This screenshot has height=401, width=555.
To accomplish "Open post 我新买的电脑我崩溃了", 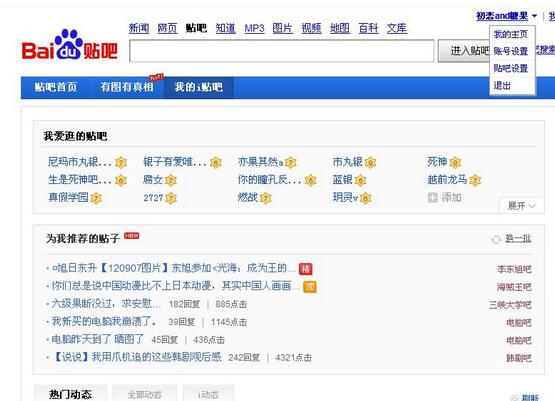I will coord(104,322).
